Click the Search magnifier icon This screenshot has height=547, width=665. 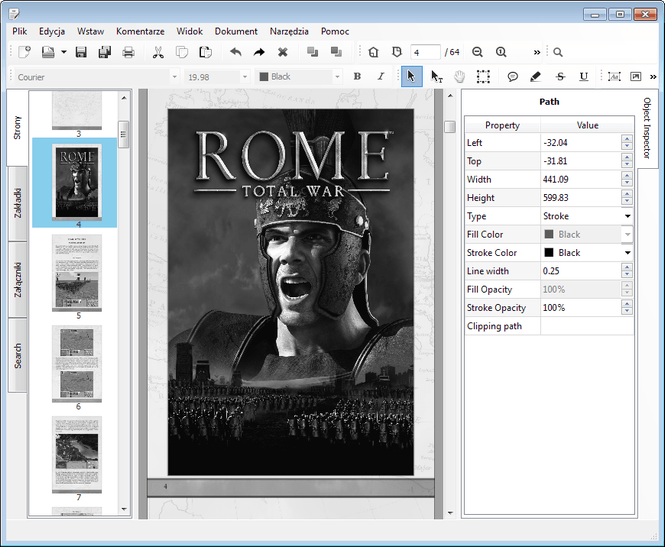(x=558, y=52)
